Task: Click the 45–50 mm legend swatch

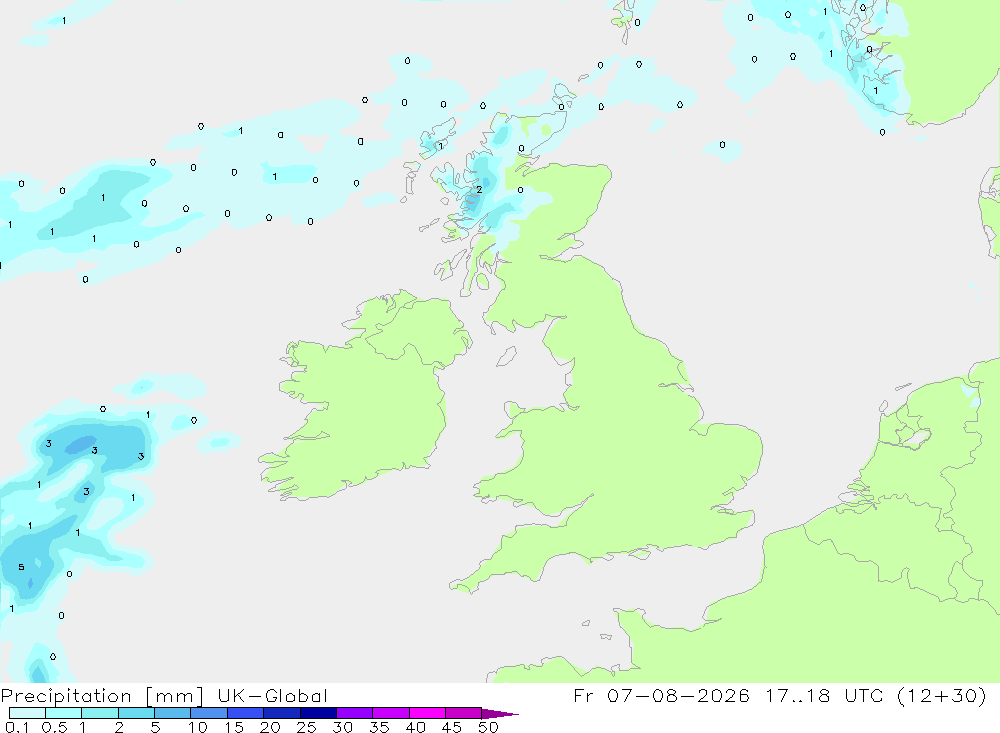Action: pyautogui.click(x=464, y=713)
